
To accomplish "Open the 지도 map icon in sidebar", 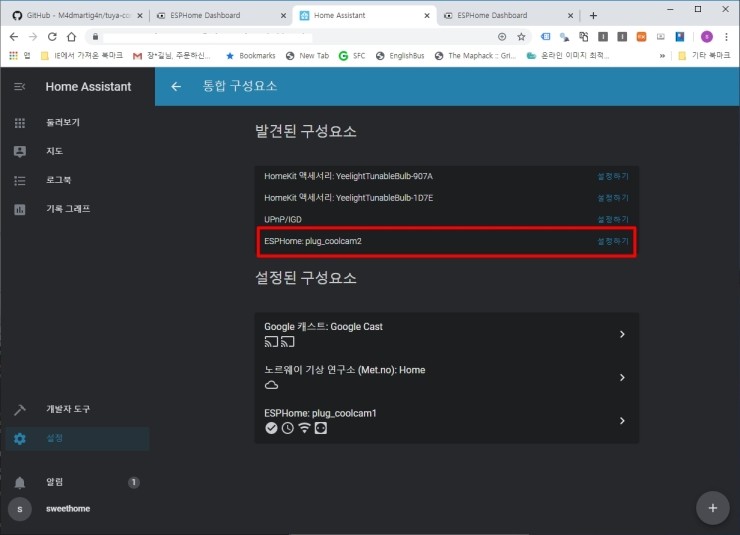I will pos(19,151).
